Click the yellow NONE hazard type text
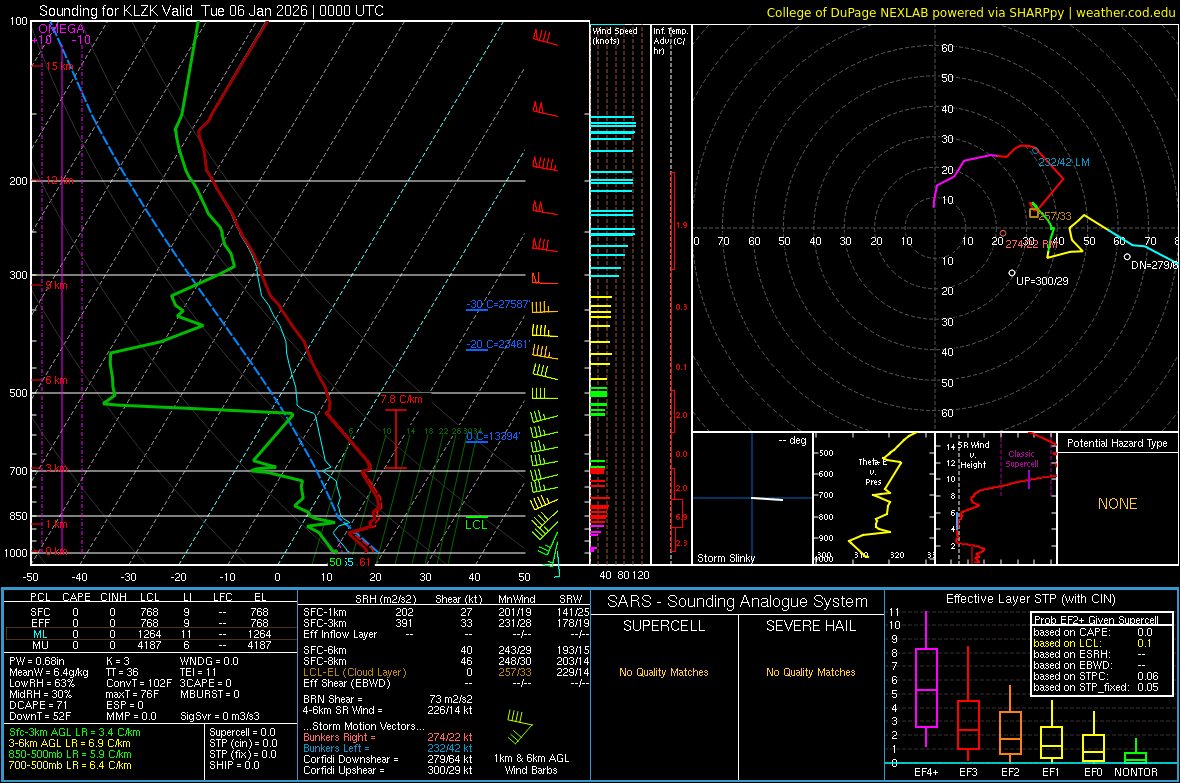The height and width of the screenshot is (783, 1180). coord(1117,504)
